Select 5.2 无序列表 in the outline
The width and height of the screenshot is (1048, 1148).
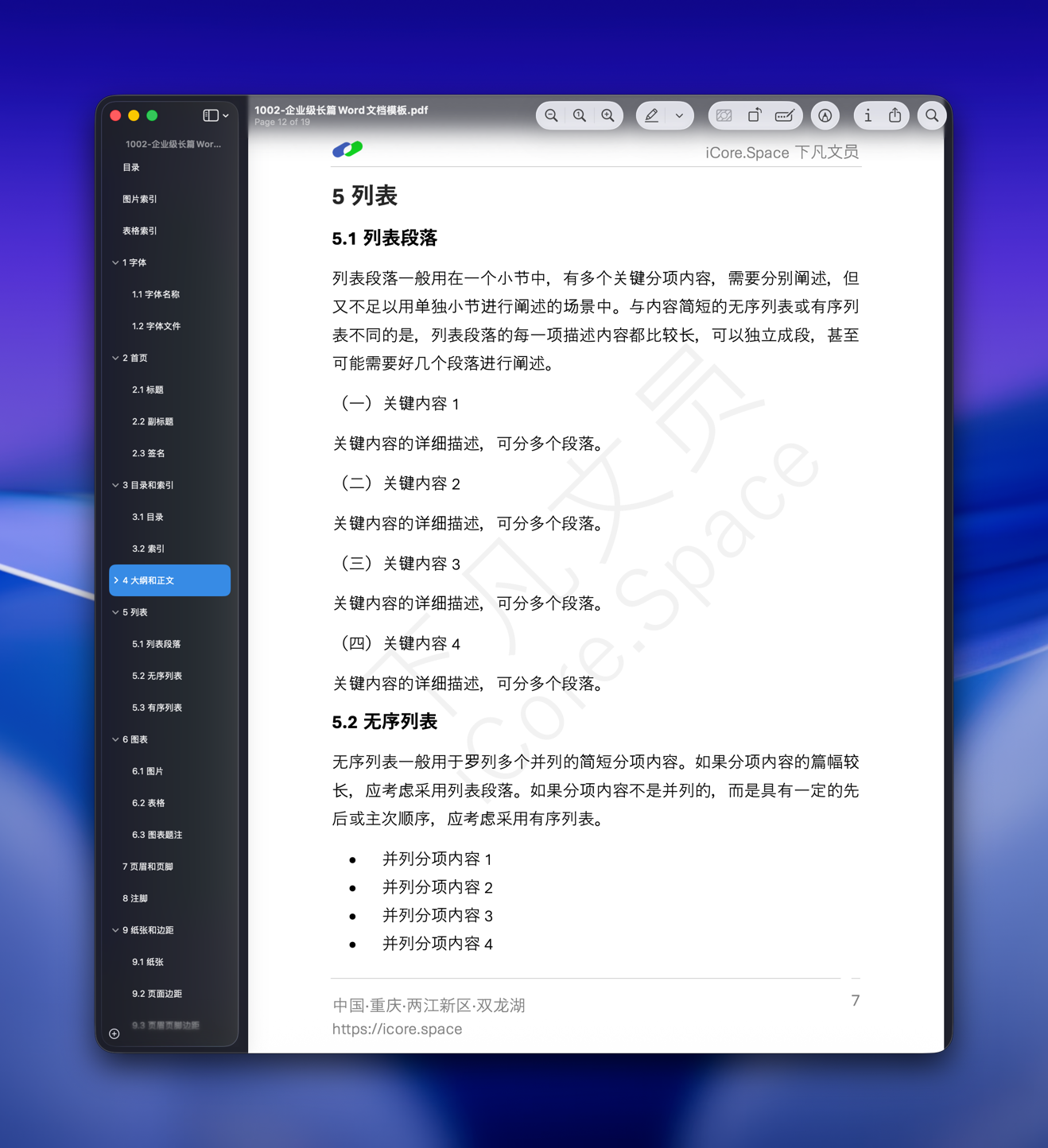coord(157,675)
